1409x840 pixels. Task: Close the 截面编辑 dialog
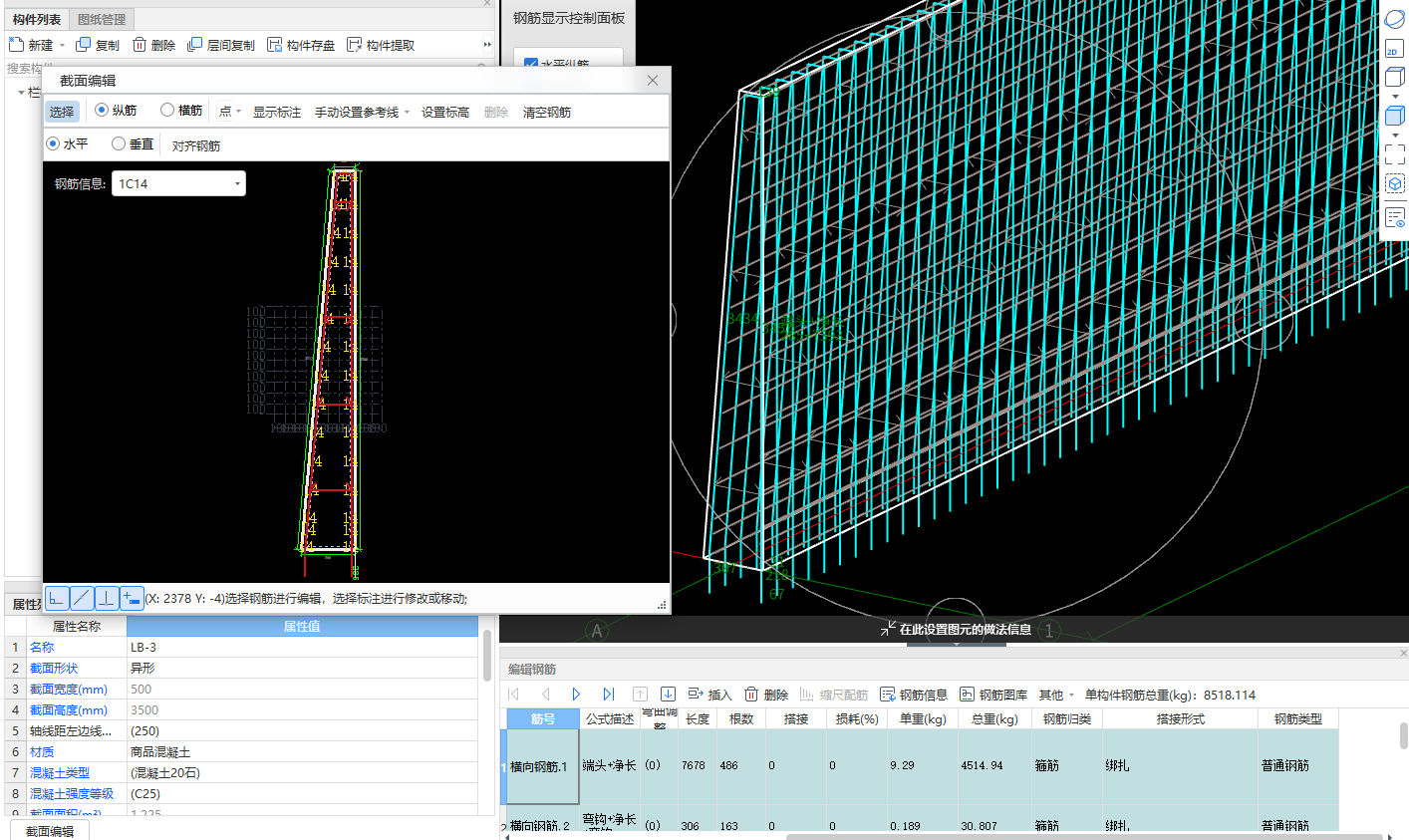653,80
